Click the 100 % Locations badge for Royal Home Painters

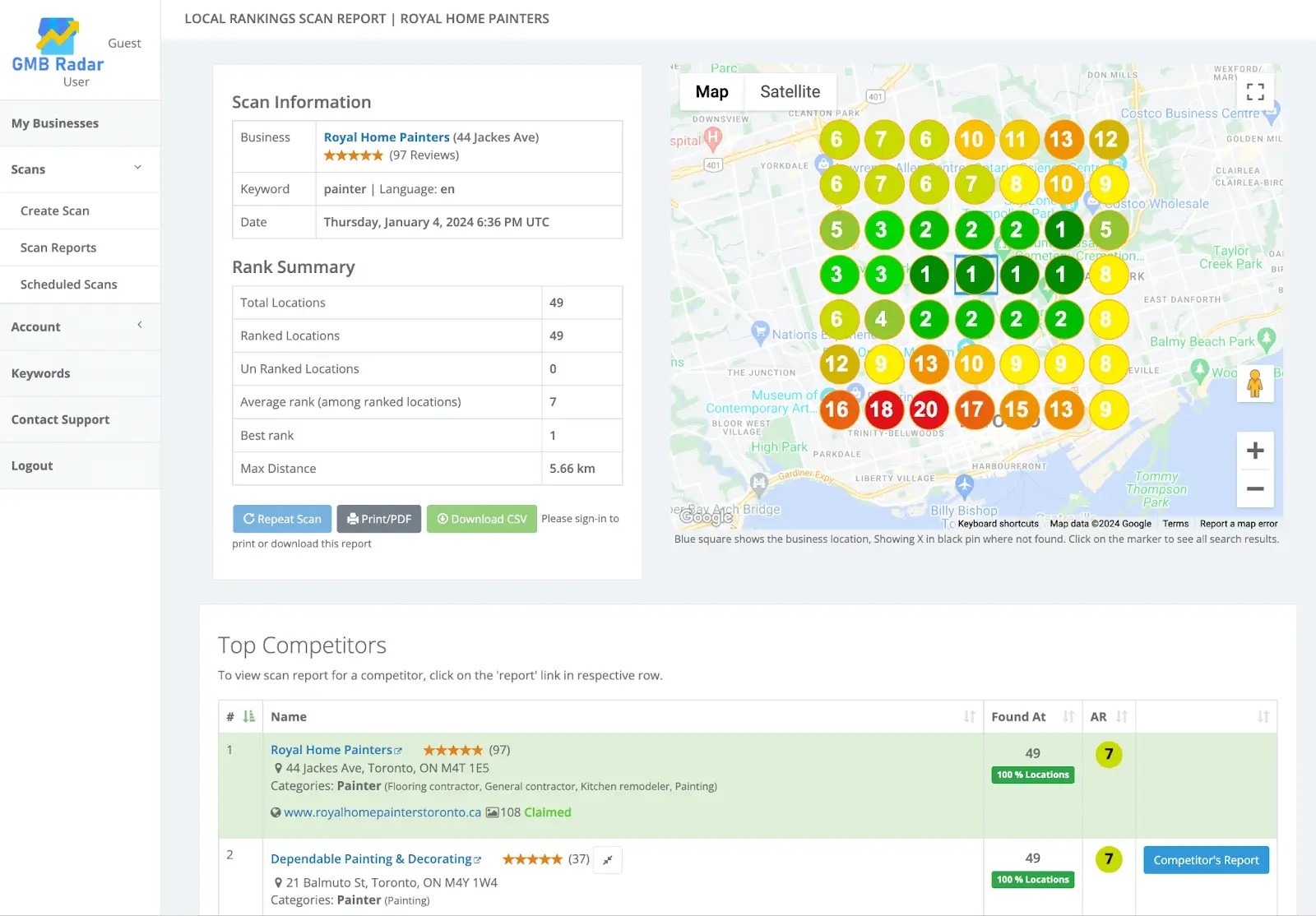click(1033, 775)
